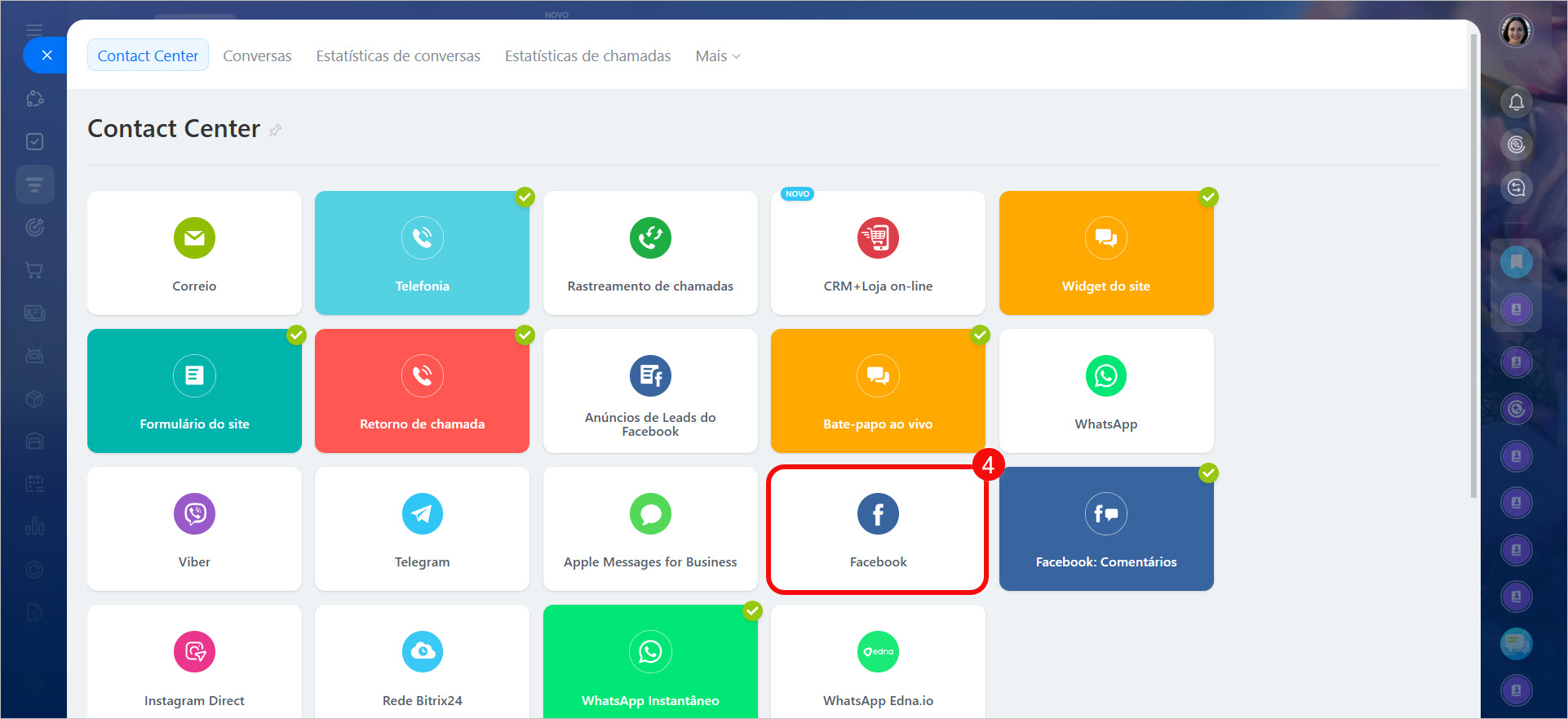The image size is (1568, 719).
Task: Open Apple Messages for Business card
Action: coord(650,529)
